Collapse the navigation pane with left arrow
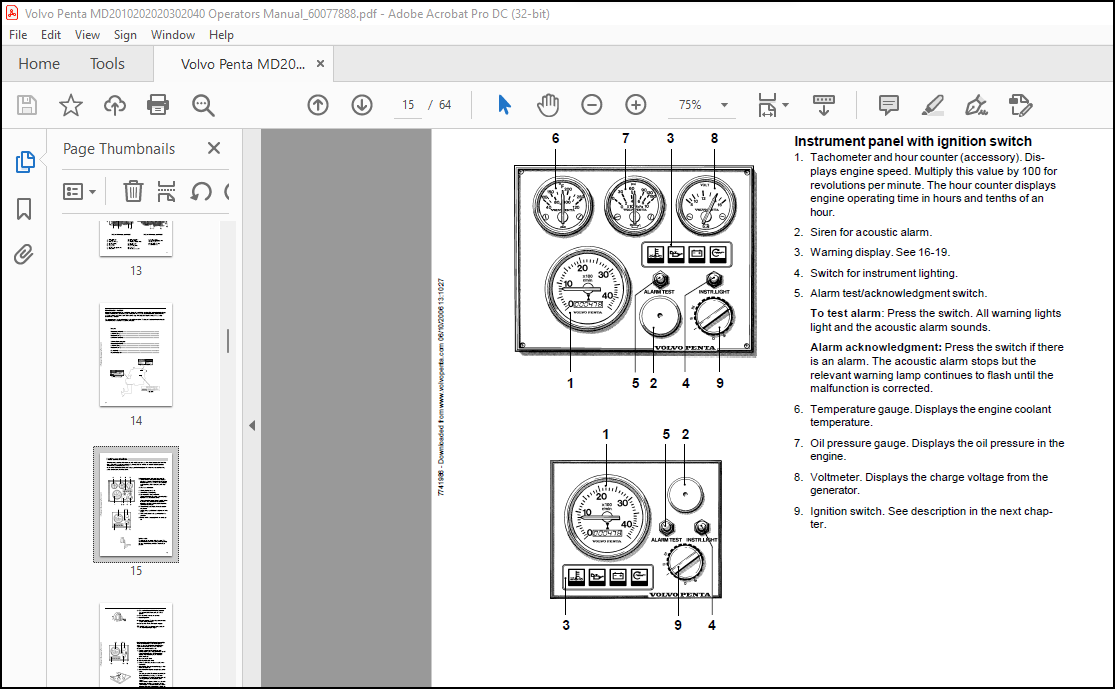Screen dimensions: 1115x689 click(252, 425)
